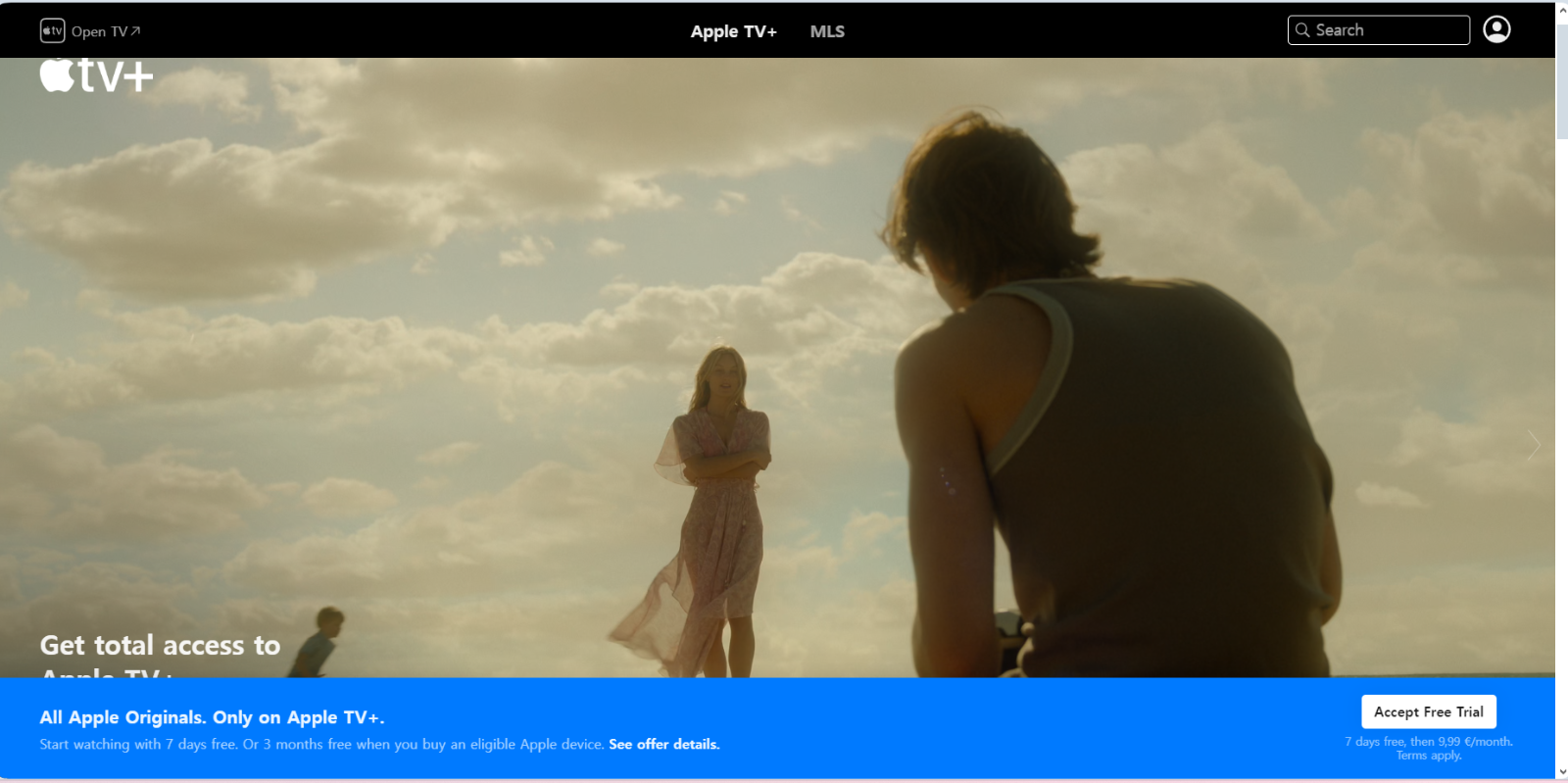Screen dimensions: 1568x783
Task: Click the external arrow beside Open TV
Action: (x=136, y=31)
